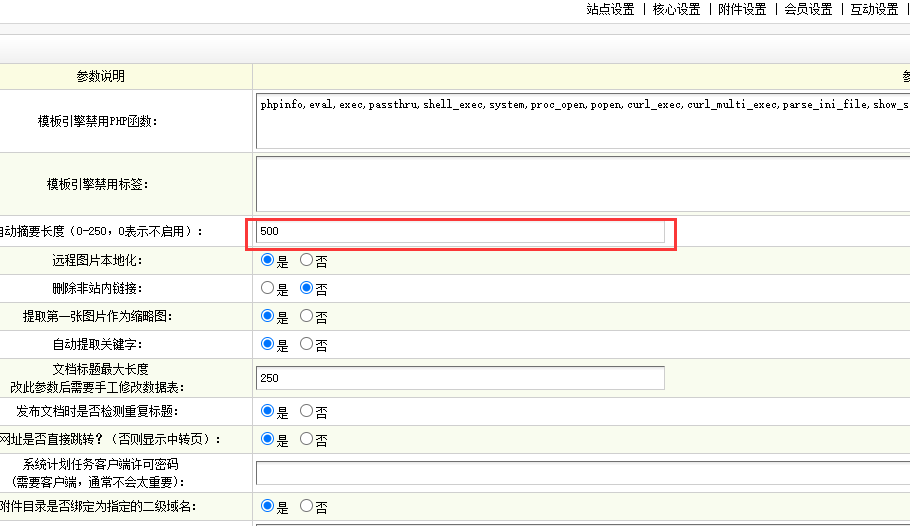Click the 模板引擎禁用PHP函数 text area

(x=582, y=120)
